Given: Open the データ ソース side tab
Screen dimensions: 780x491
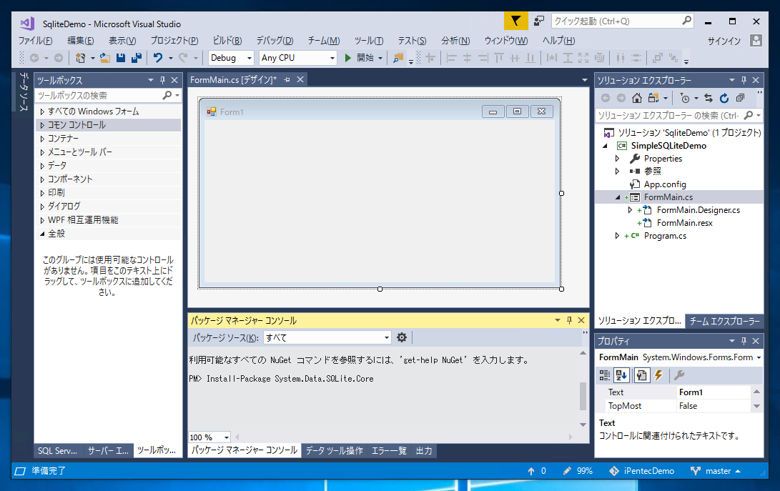Looking at the screenshot, I should click(x=23, y=92).
